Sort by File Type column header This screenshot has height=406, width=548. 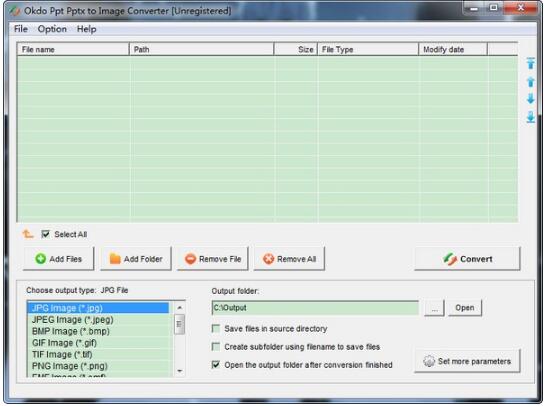[x=368, y=49]
